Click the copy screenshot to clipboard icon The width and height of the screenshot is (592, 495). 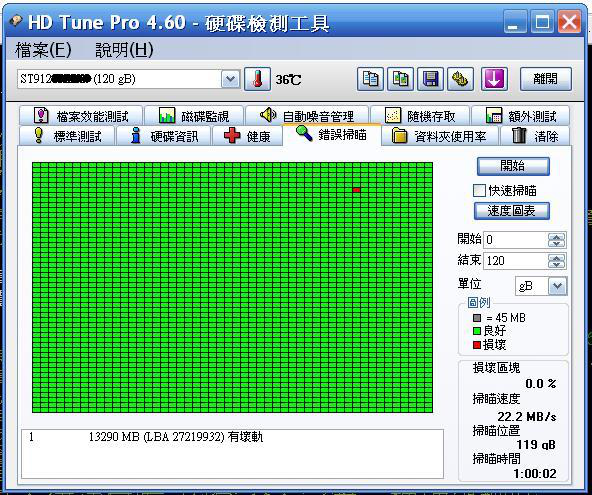click(x=400, y=79)
